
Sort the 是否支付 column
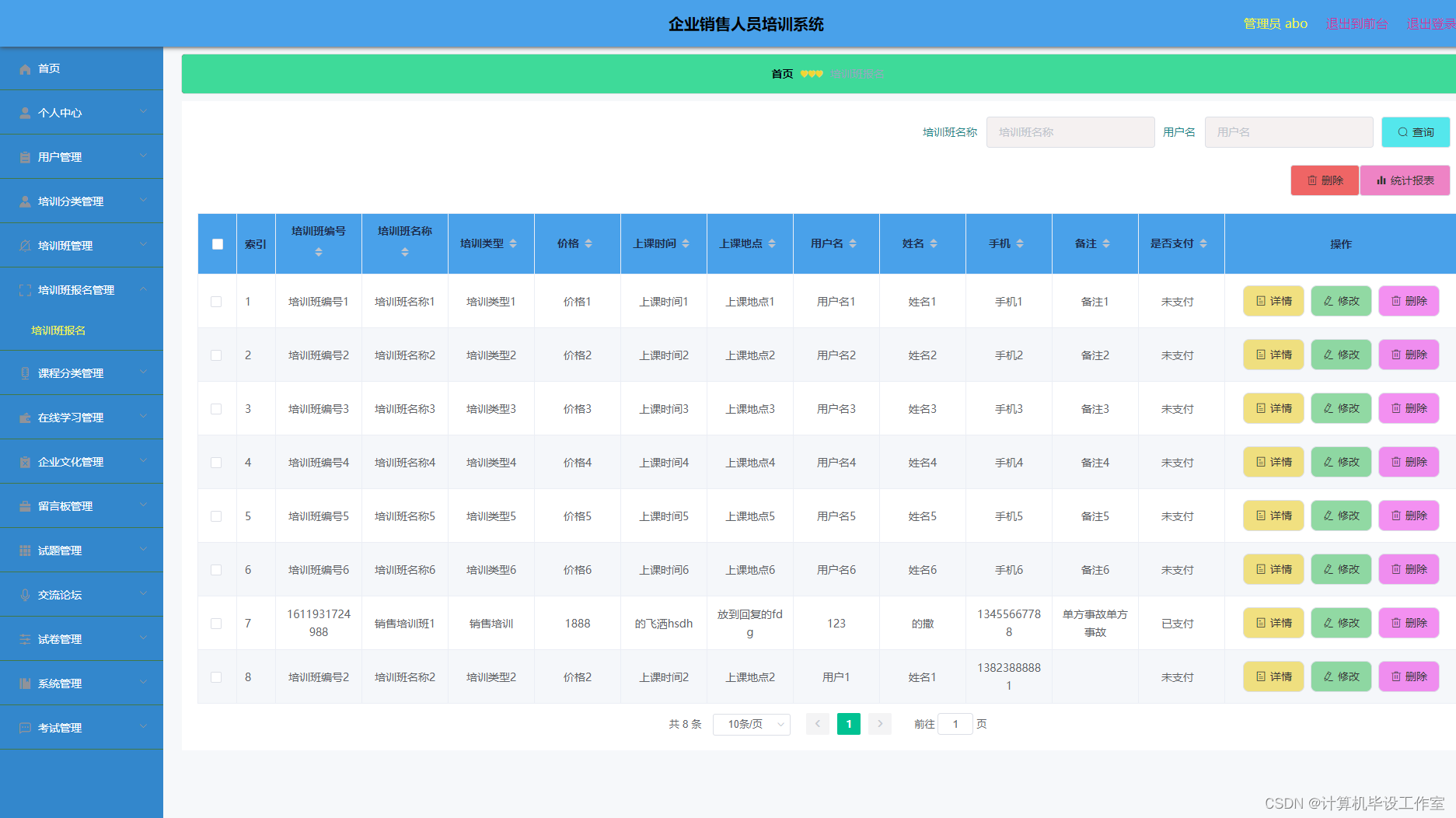coord(1203,243)
